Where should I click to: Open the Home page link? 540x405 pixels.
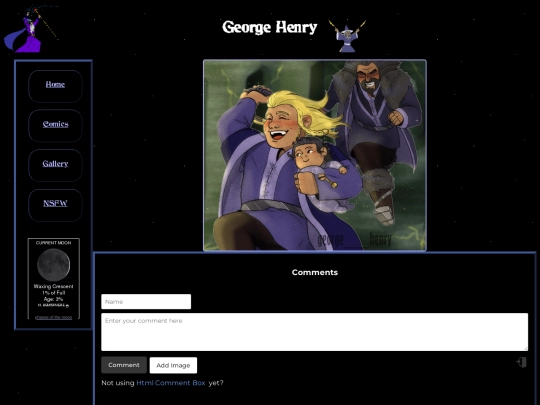tap(55, 84)
